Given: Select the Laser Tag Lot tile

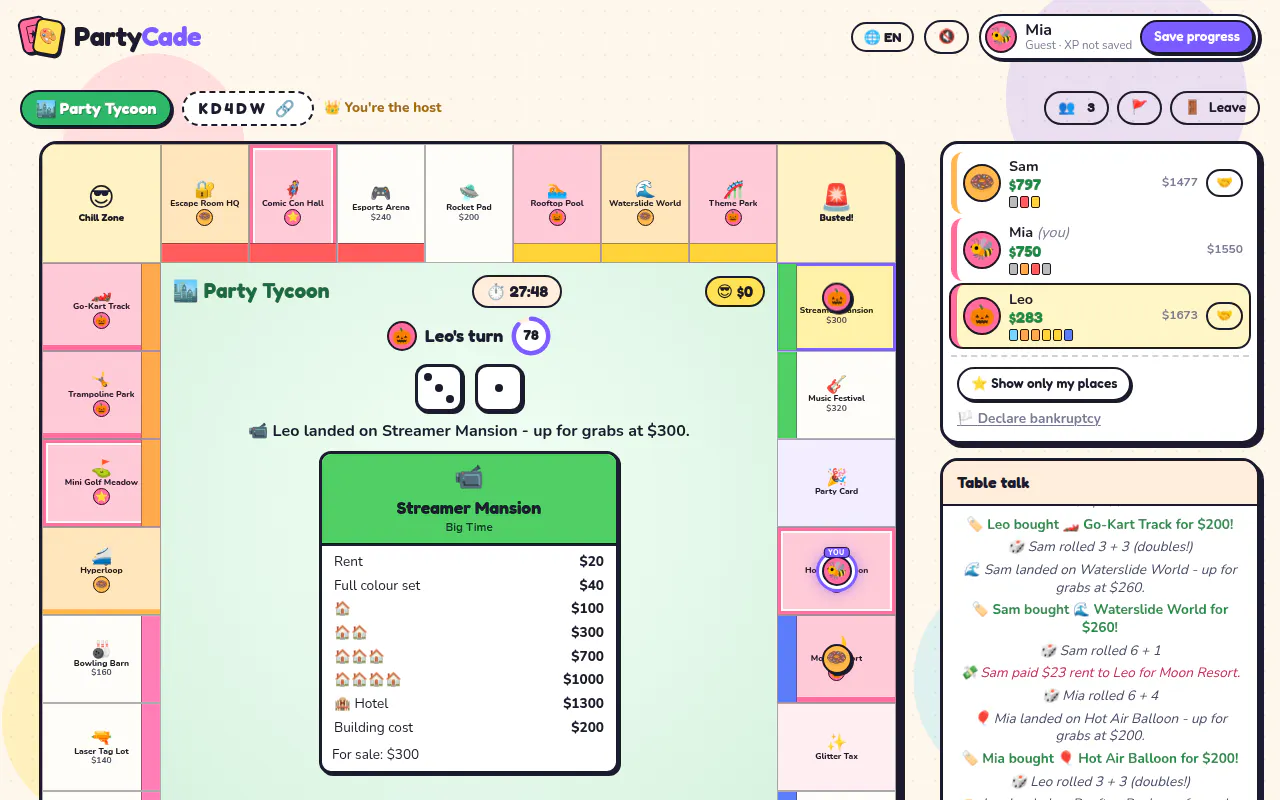Looking at the screenshot, I should [x=101, y=747].
